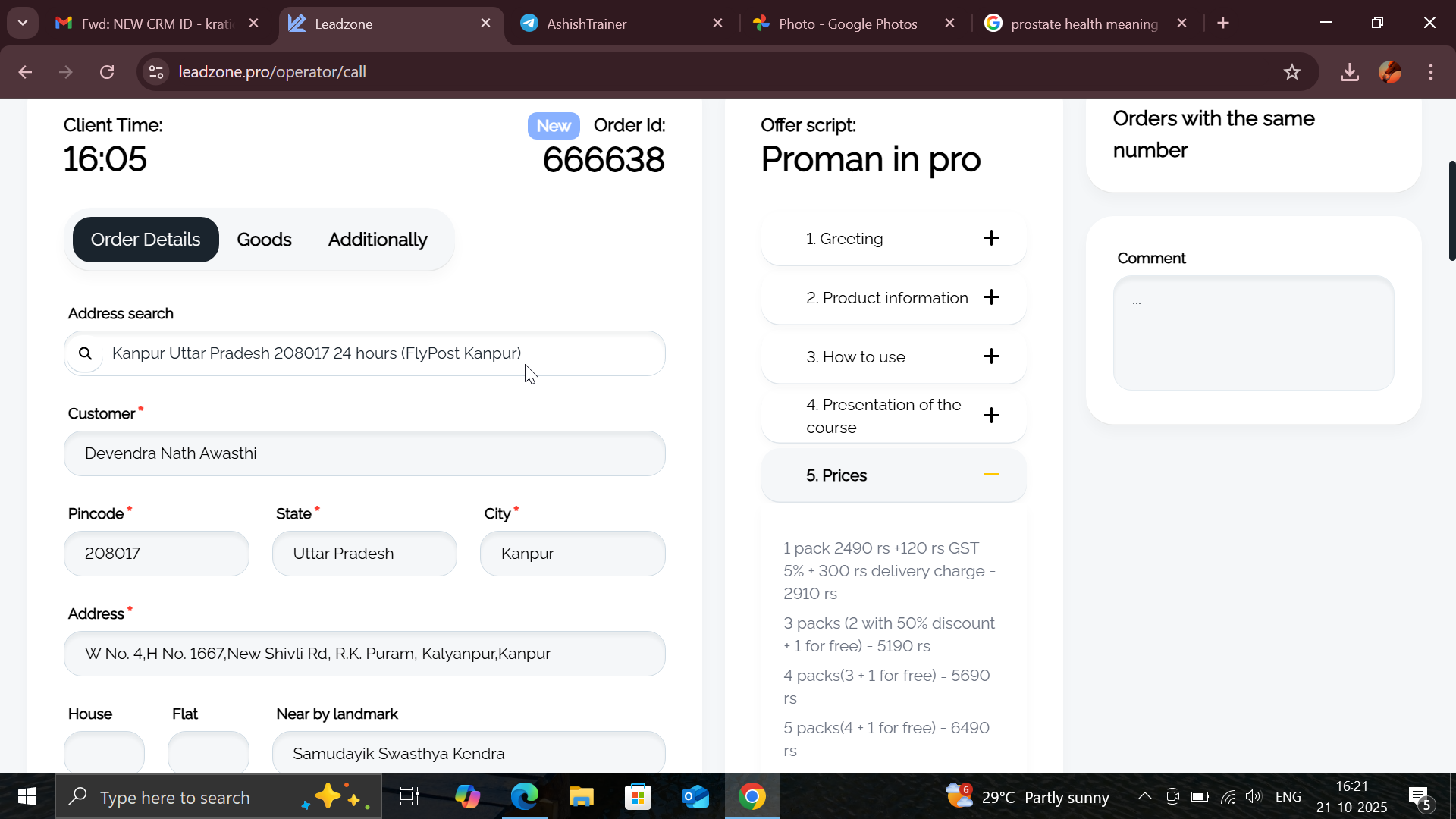Click into the Comment text box

coord(1254,333)
